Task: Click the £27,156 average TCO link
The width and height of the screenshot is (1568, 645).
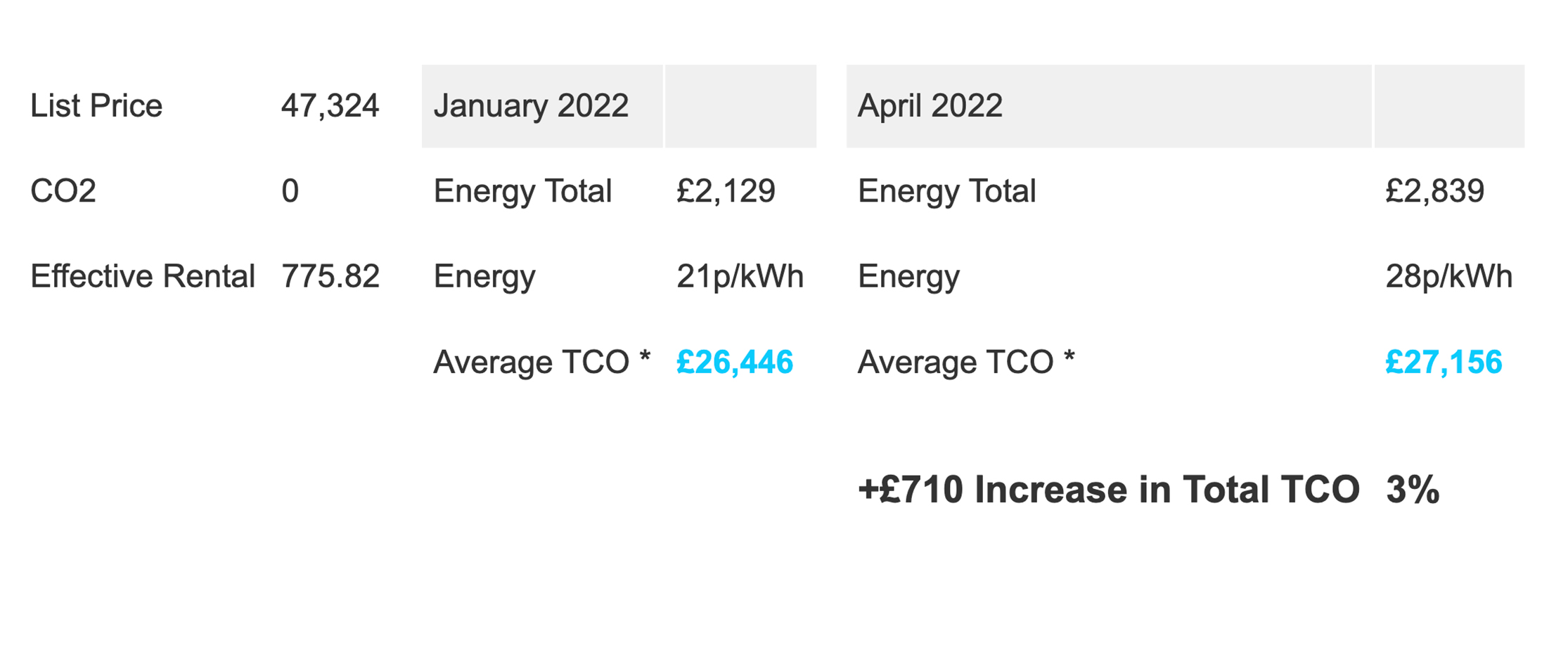Action: click(x=1443, y=363)
